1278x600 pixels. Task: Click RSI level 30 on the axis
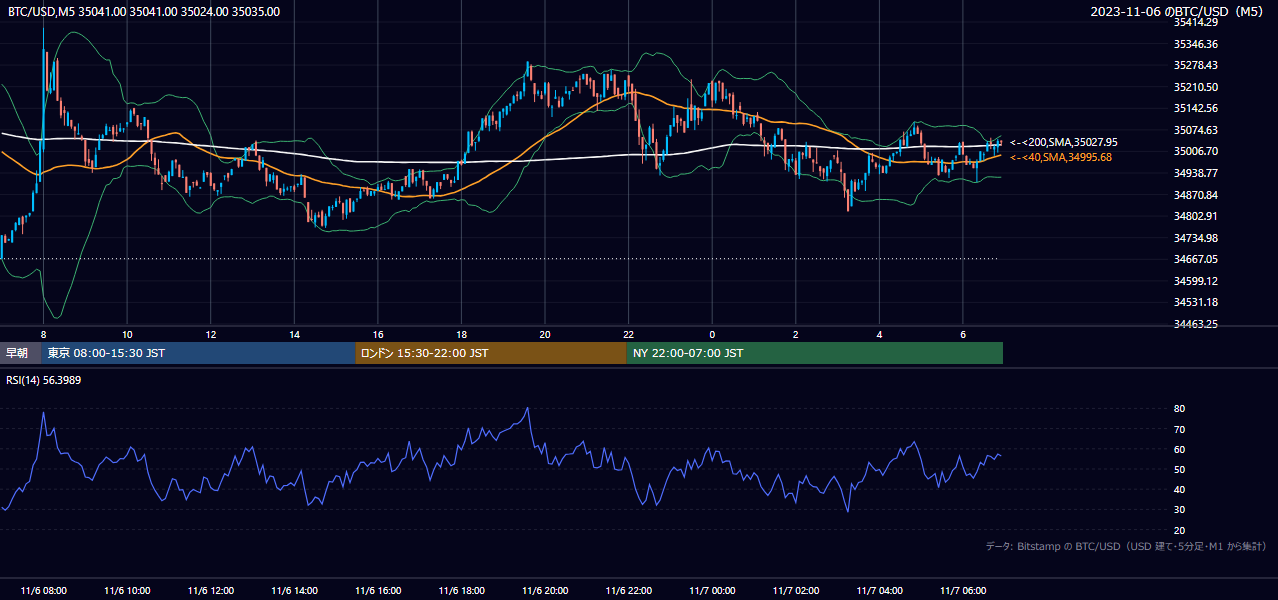click(1180, 510)
